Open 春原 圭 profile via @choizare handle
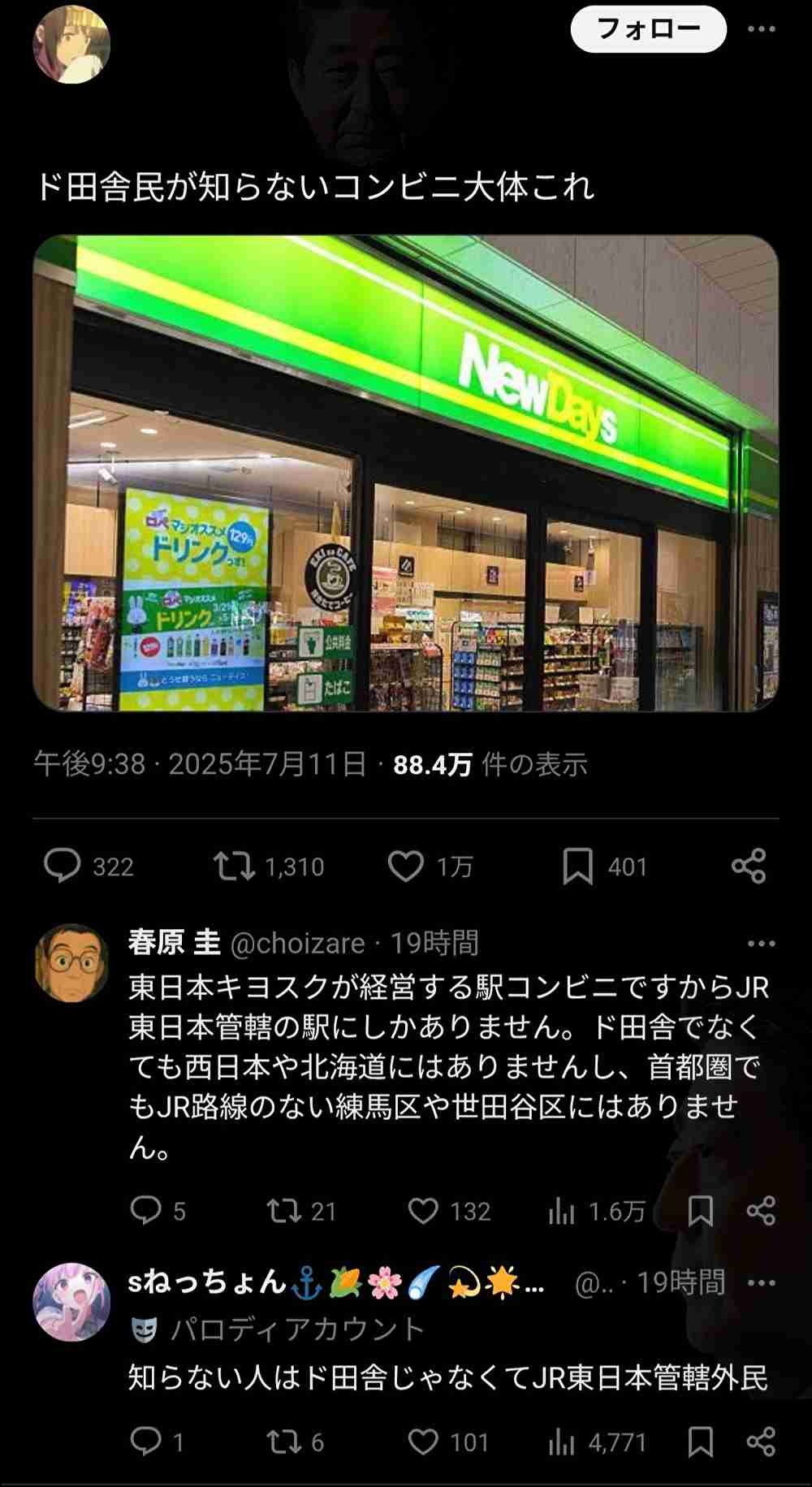 (x=297, y=943)
